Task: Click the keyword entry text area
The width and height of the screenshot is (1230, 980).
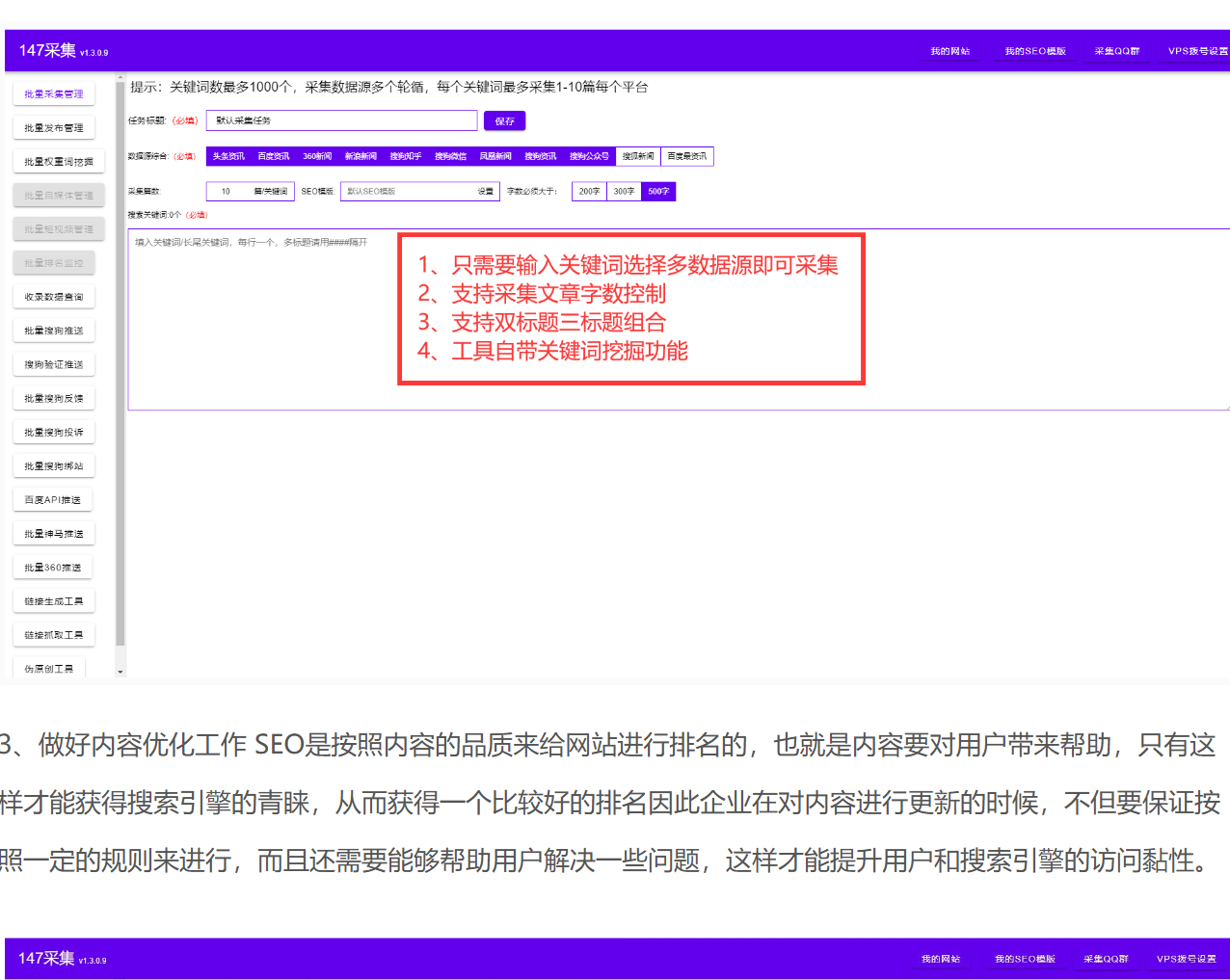Action: pos(260,318)
